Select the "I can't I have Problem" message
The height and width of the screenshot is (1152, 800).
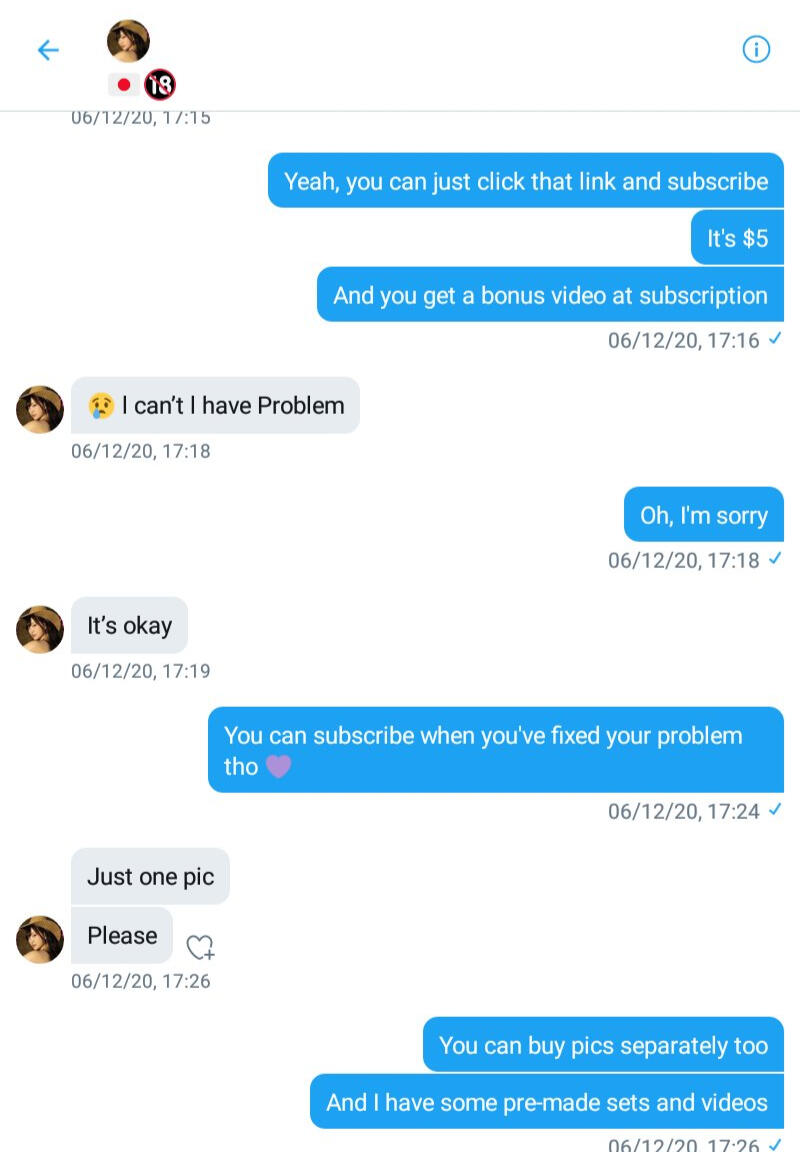(x=215, y=405)
